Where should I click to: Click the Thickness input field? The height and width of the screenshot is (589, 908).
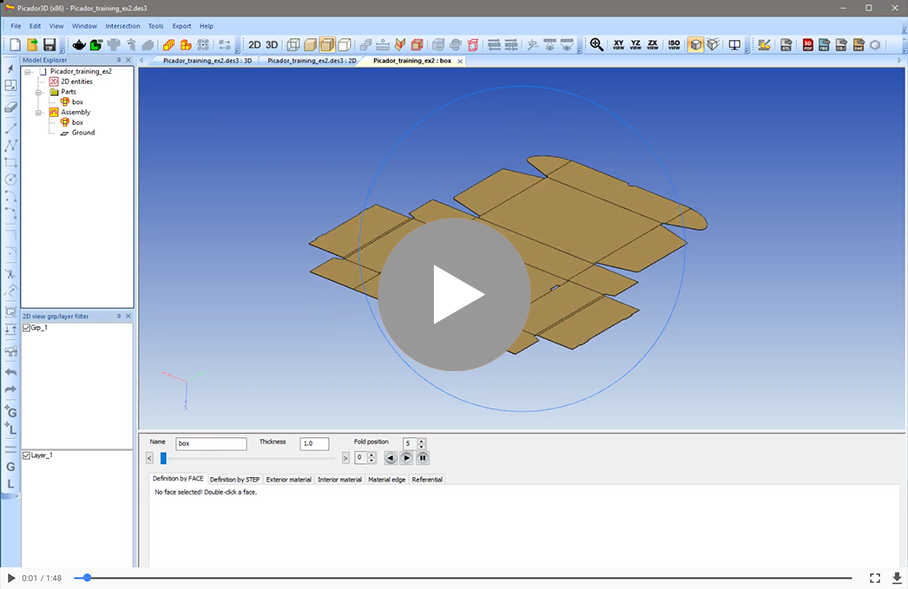click(314, 444)
